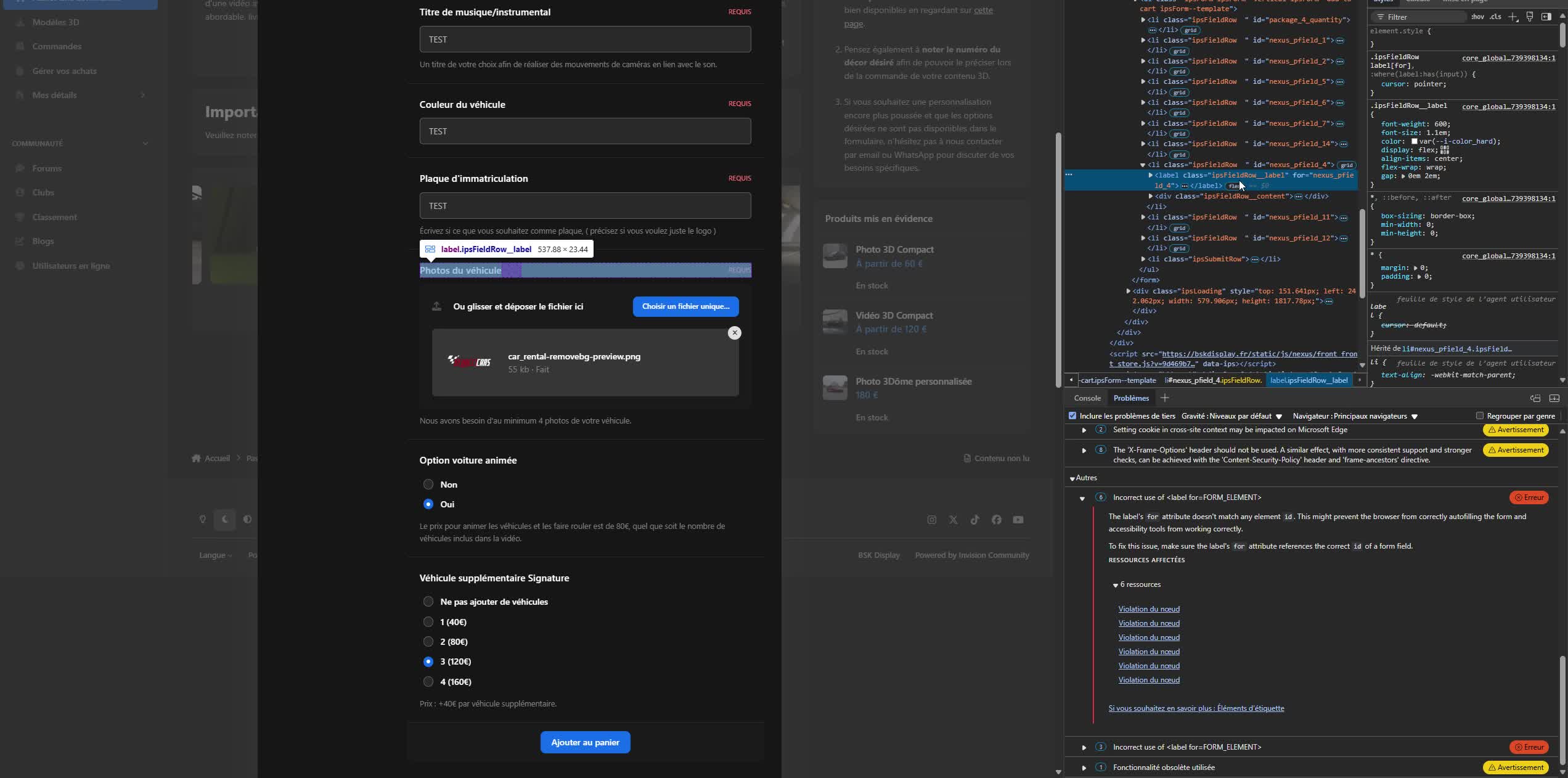Switch to the Console drawer tab
Viewport: 1568px width, 778px height.
click(x=1087, y=398)
